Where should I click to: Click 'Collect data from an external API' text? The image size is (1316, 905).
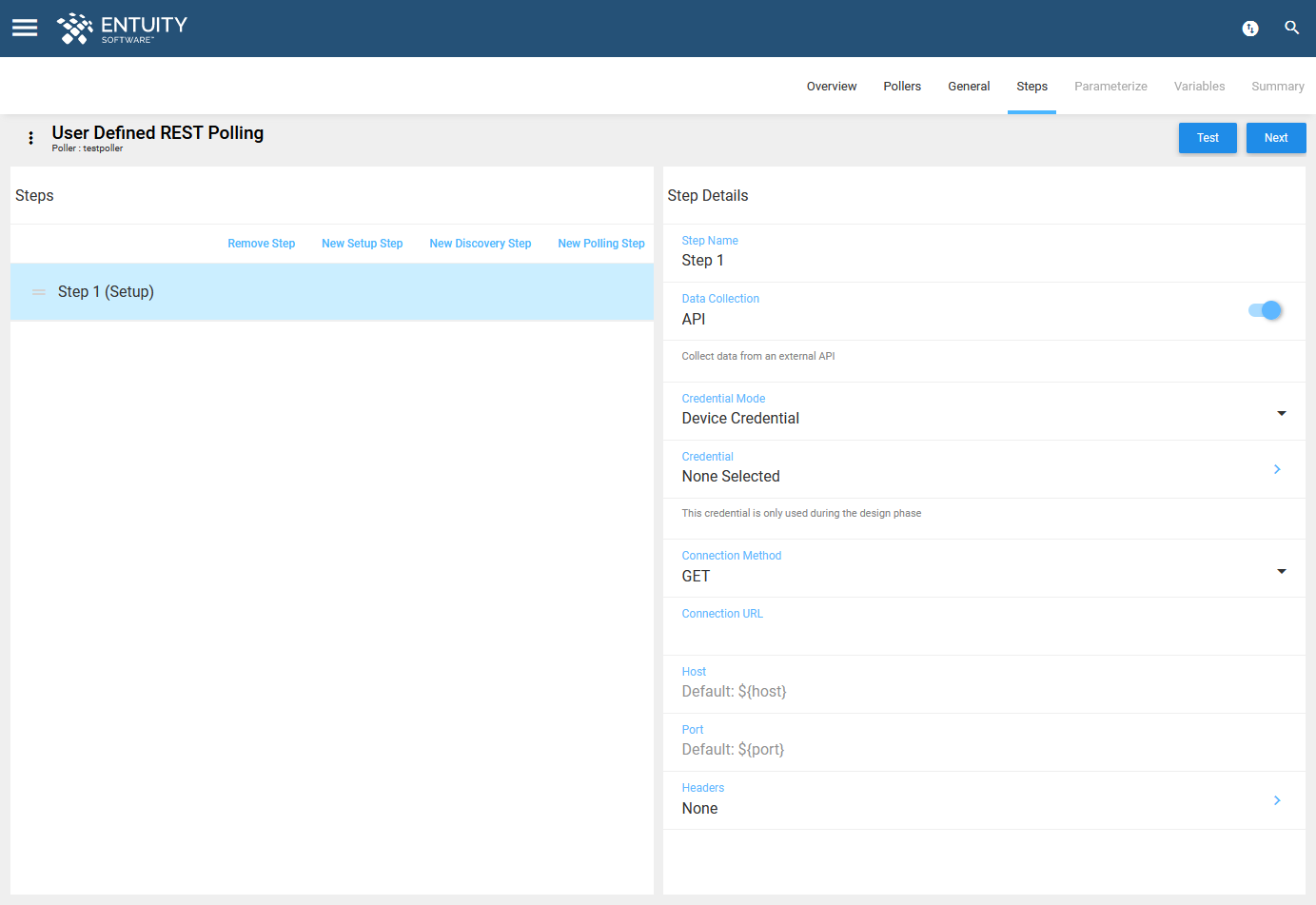point(758,356)
